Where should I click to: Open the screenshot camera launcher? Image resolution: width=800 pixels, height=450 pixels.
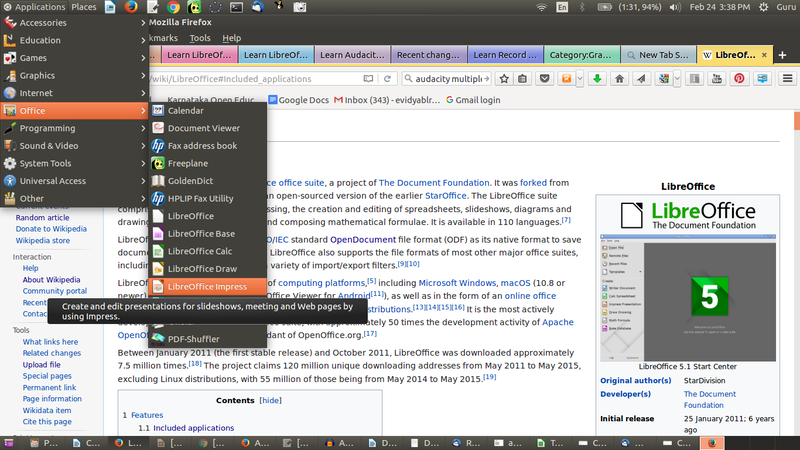[x=300, y=7]
